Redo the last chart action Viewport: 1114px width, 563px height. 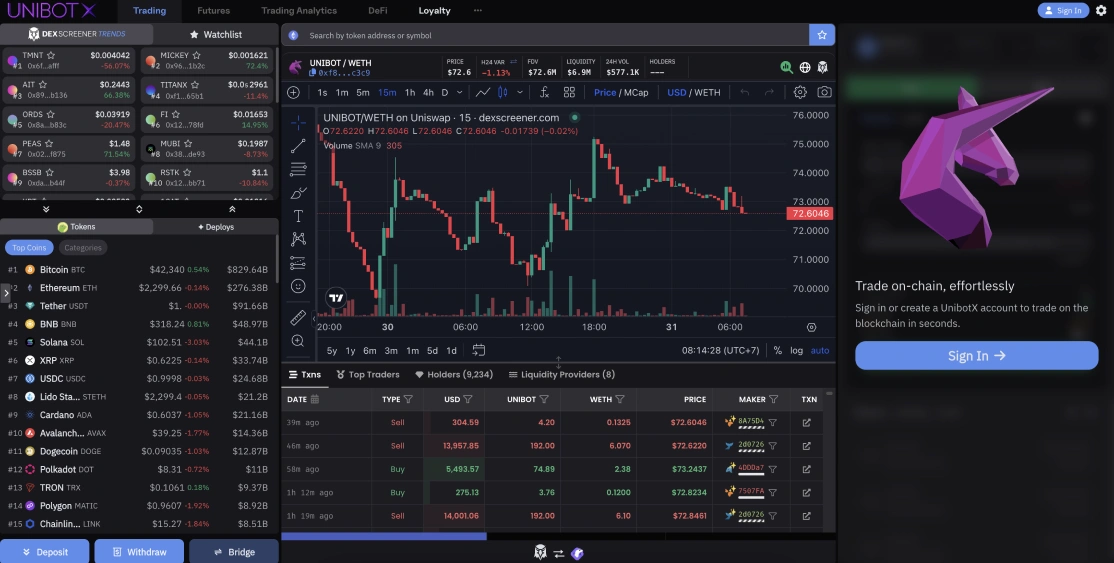(769, 92)
